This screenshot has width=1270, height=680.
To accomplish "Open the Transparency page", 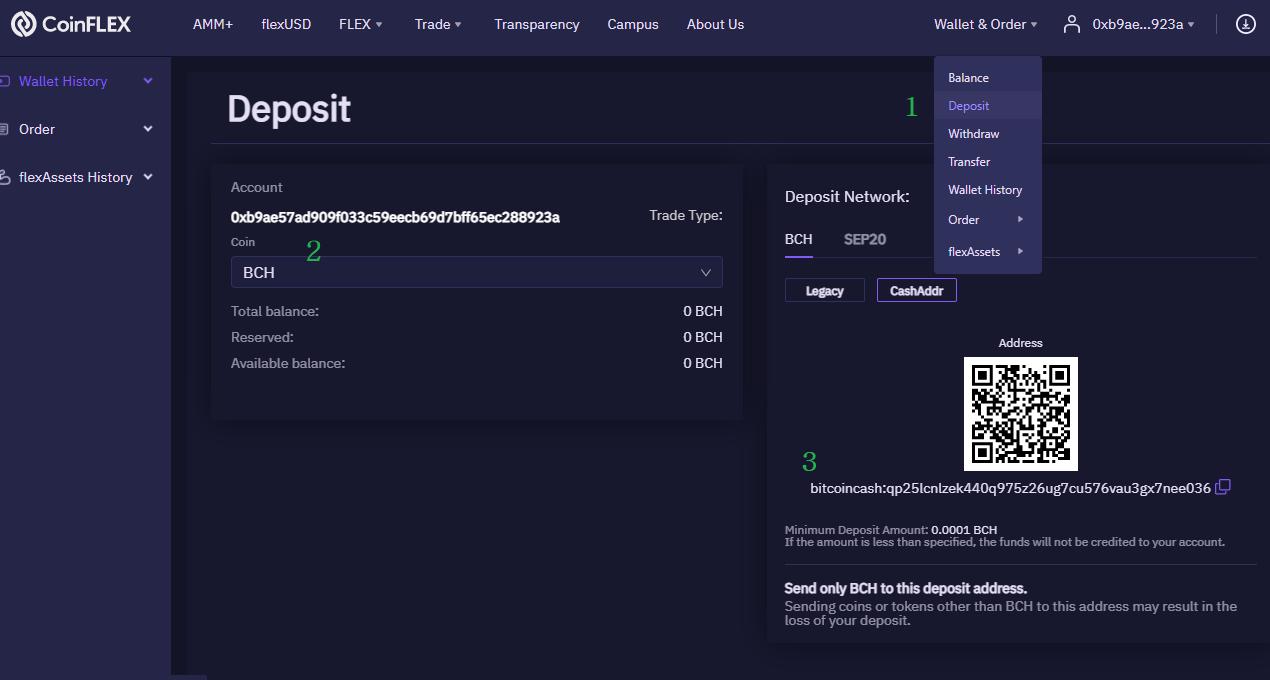I will tap(537, 24).
